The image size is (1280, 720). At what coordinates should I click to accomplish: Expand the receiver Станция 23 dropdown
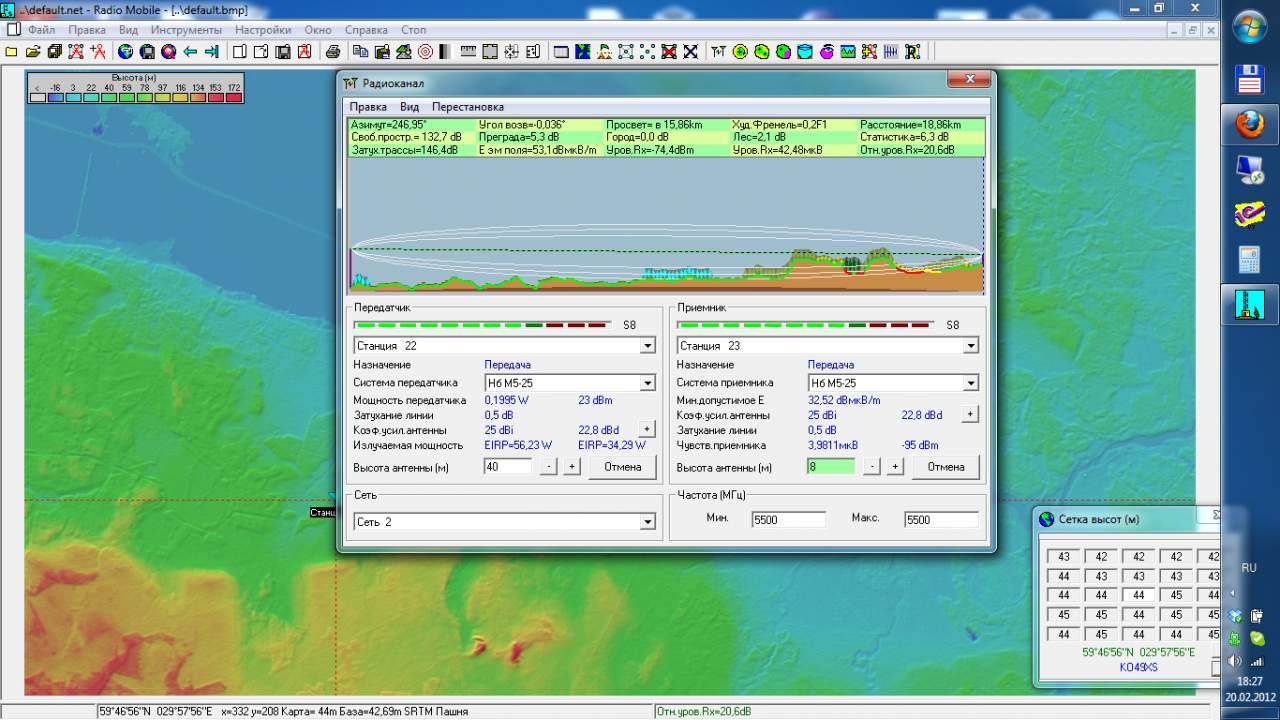click(x=970, y=346)
